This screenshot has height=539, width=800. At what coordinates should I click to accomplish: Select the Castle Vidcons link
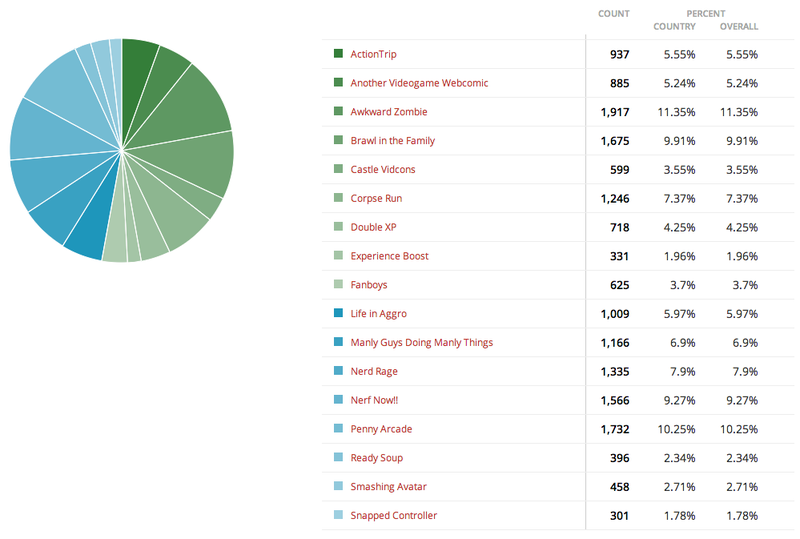coord(383,169)
